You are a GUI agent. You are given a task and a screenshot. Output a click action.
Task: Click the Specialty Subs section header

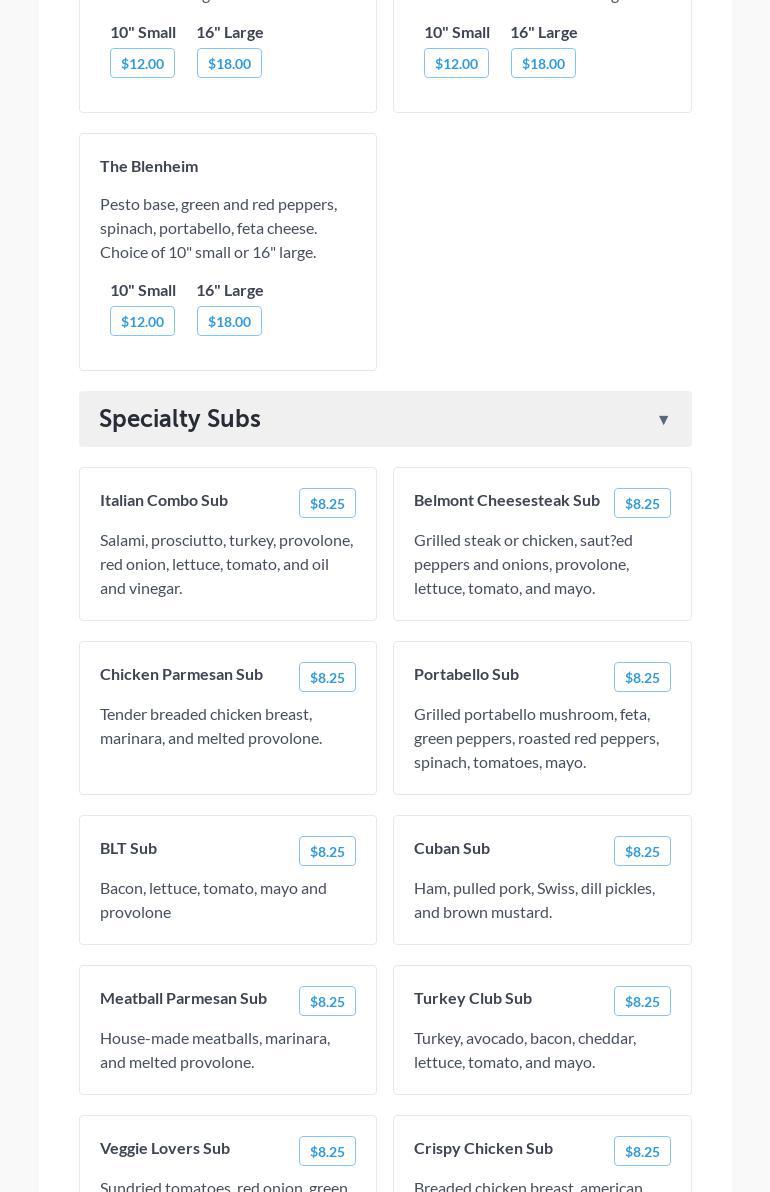180,419
